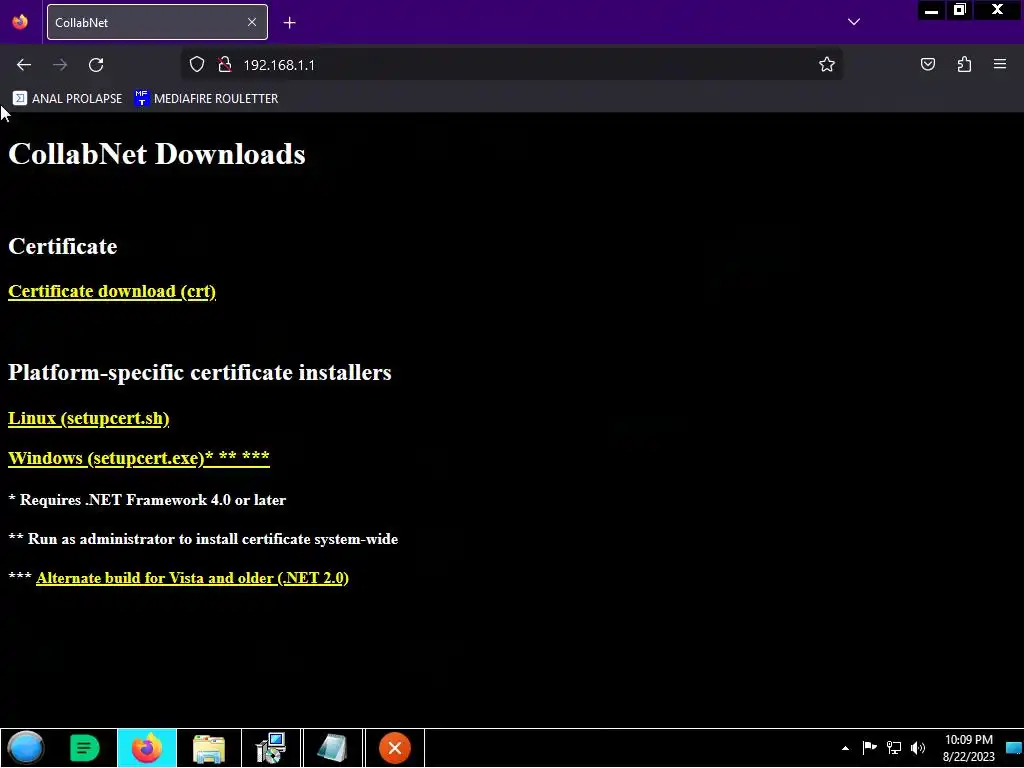Open the Start menu orb

tap(25, 748)
